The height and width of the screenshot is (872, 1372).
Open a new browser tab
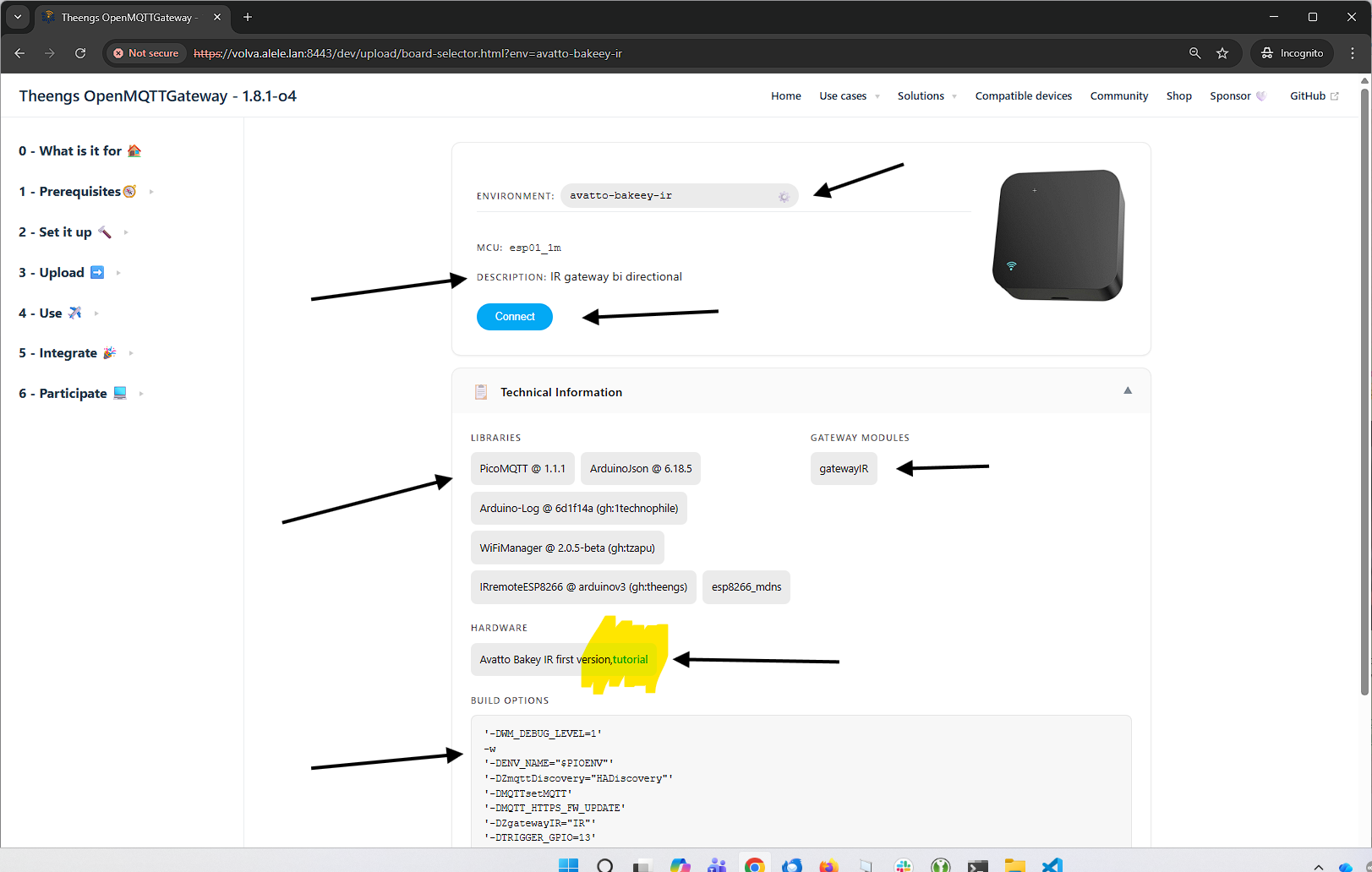pyautogui.click(x=248, y=17)
